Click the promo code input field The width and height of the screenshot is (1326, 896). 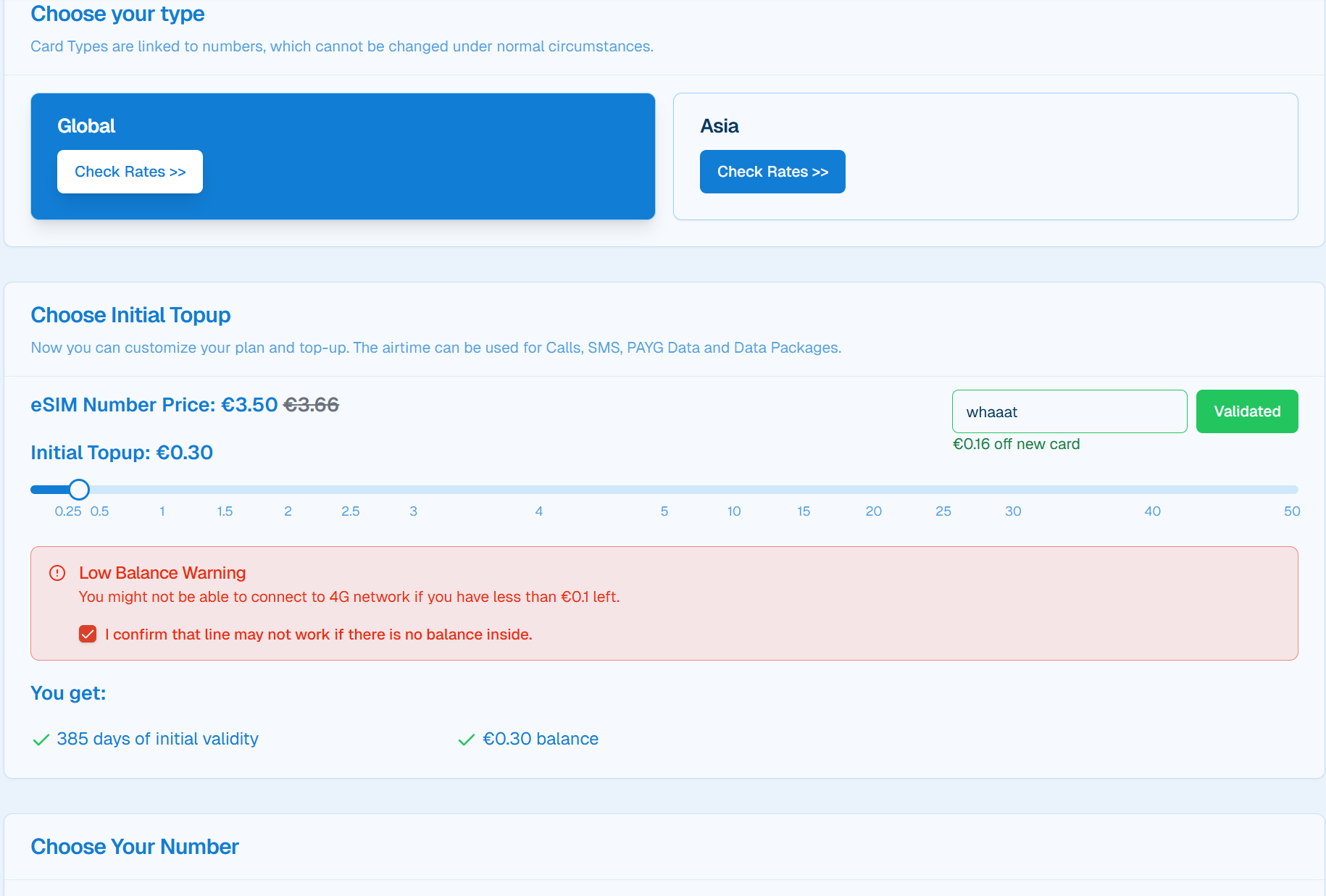point(1069,411)
